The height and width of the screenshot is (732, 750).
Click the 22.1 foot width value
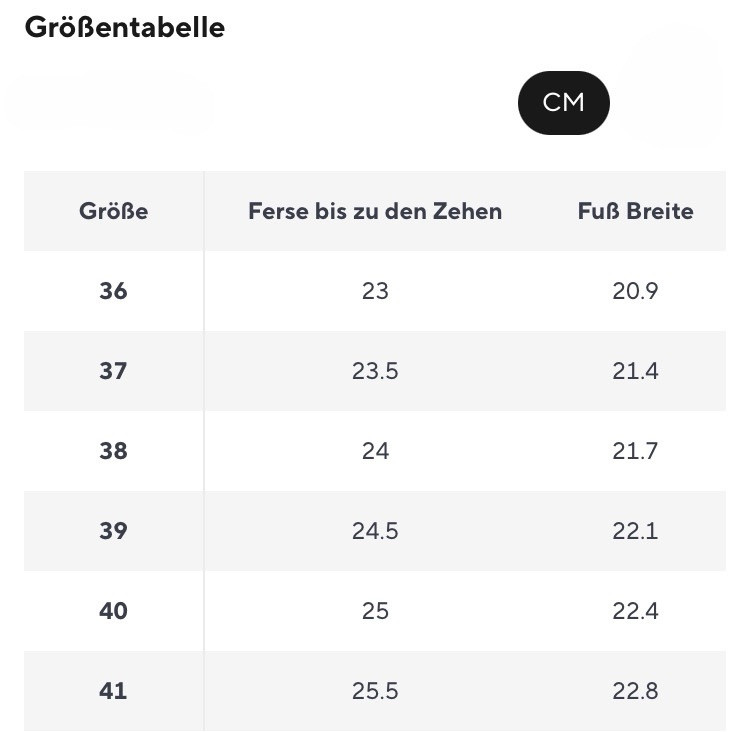pos(635,531)
